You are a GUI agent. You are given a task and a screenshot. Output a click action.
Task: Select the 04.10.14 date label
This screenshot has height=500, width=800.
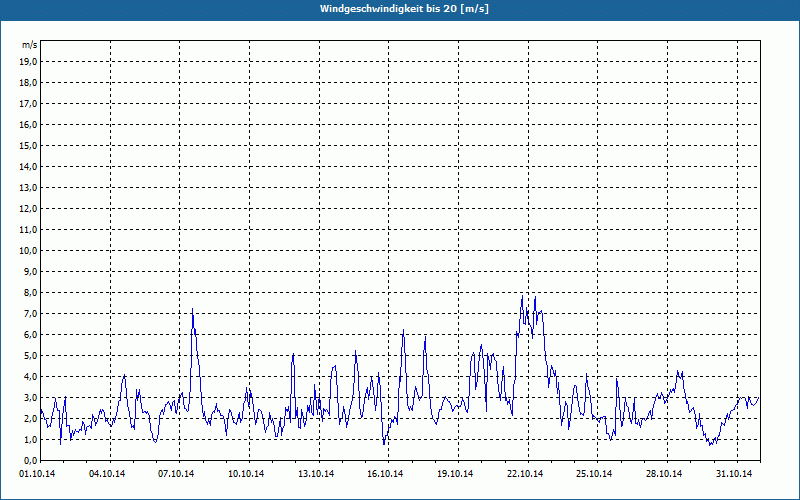[108, 474]
